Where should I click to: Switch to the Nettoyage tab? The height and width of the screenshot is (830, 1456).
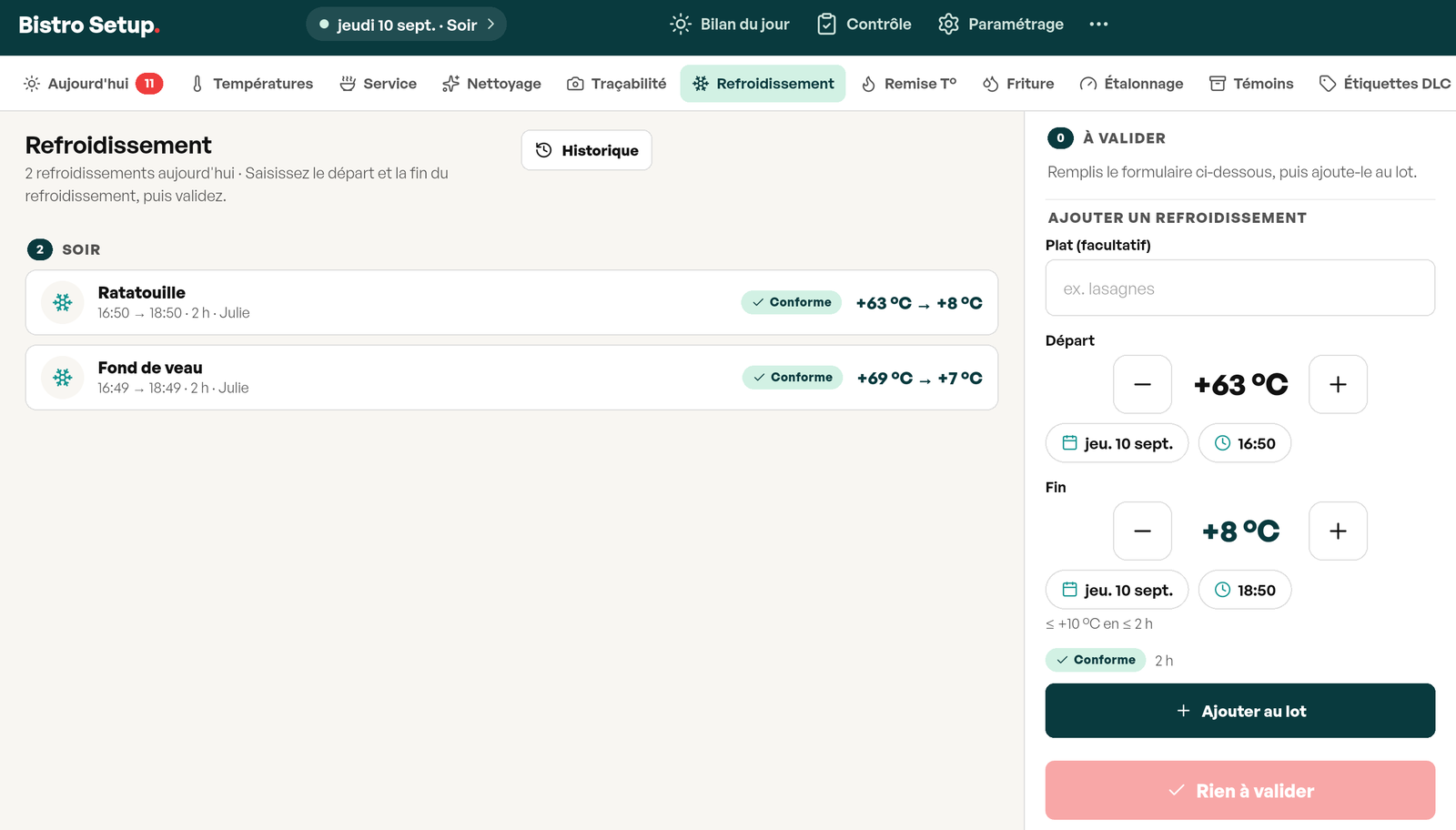491,84
